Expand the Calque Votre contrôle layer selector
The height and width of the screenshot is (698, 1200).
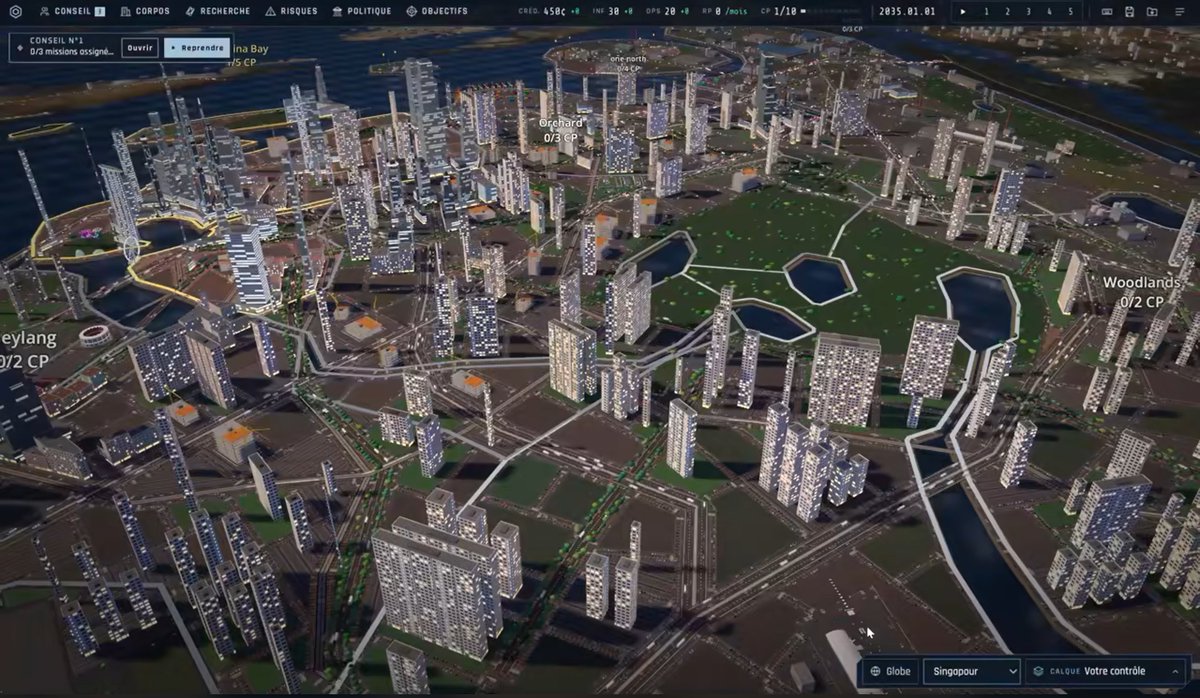(1106, 671)
